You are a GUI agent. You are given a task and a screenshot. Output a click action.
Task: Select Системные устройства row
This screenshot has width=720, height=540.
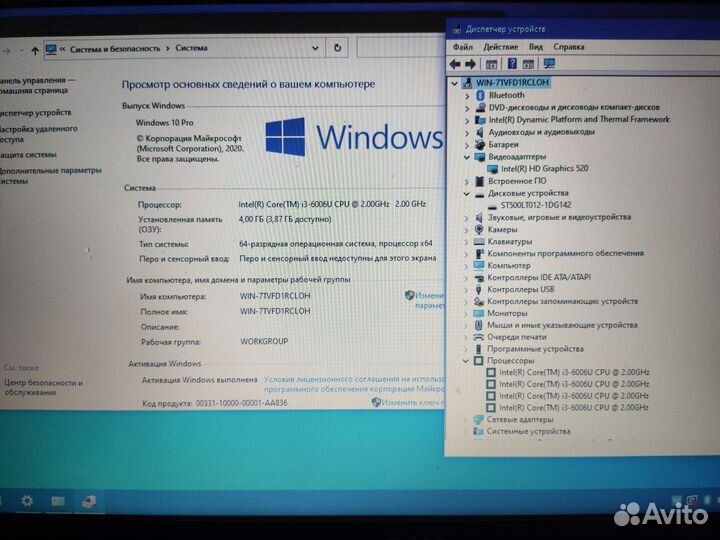tap(528, 431)
